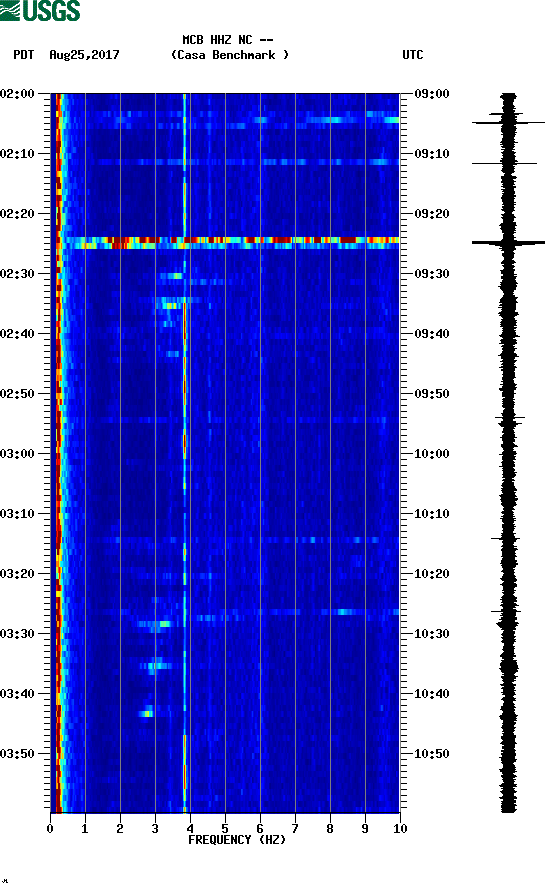Click the 09:10 UTC time label
This screenshot has height=892, width=552.
(x=432, y=154)
